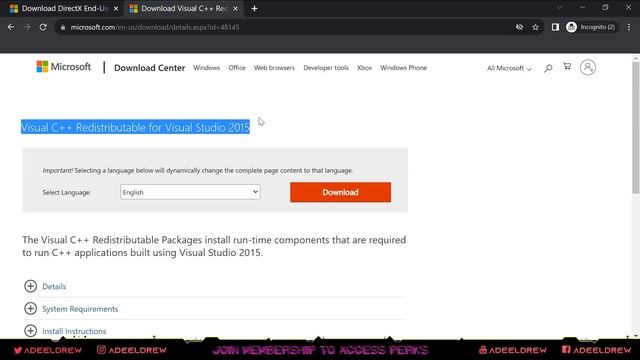The image size is (640, 360).
Task: Click the plus icon beside Details
Action: coord(31,286)
